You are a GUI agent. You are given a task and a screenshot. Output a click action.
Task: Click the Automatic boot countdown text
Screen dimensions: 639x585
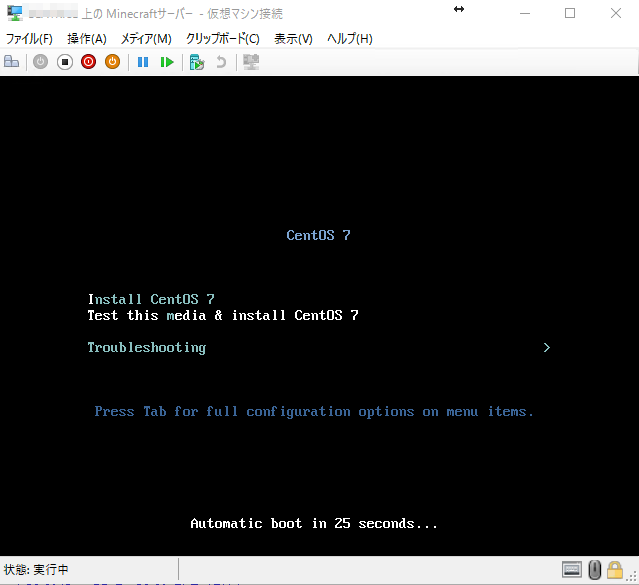[314, 523]
